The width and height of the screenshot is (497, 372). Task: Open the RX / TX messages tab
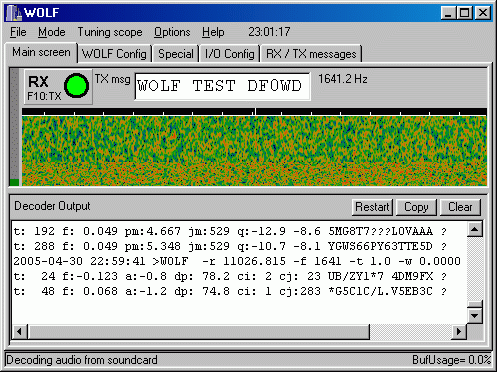click(x=311, y=54)
